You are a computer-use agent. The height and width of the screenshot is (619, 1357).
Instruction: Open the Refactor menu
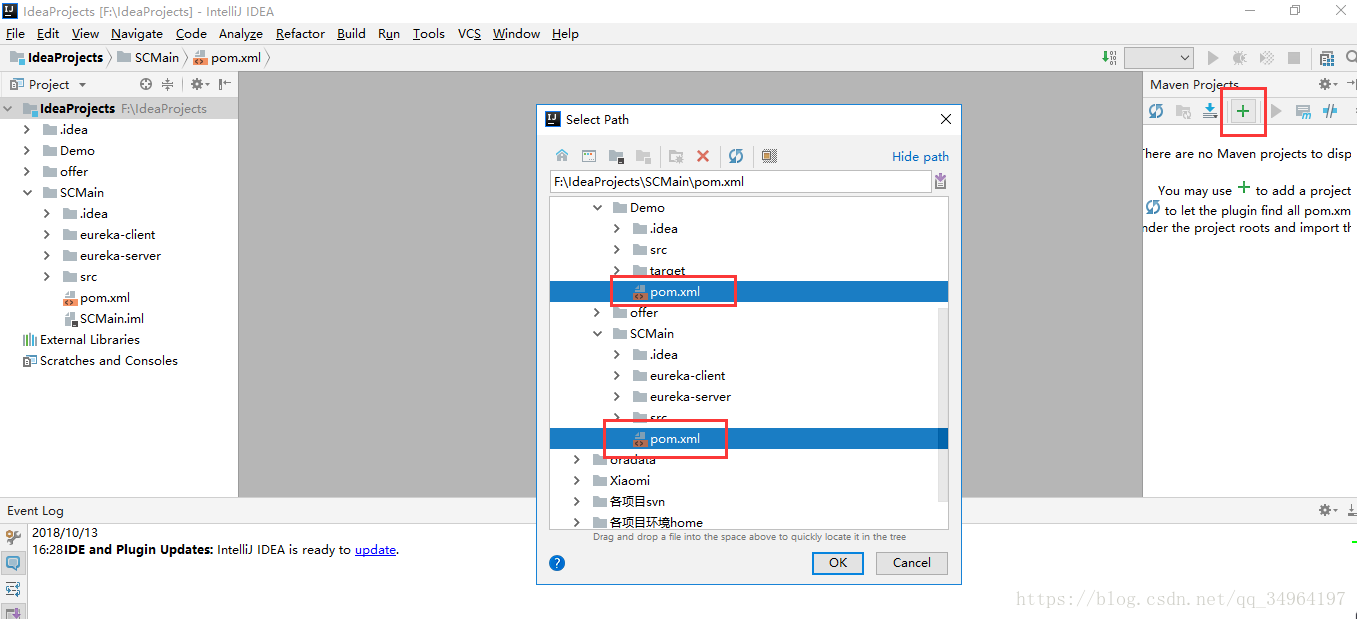coord(300,33)
